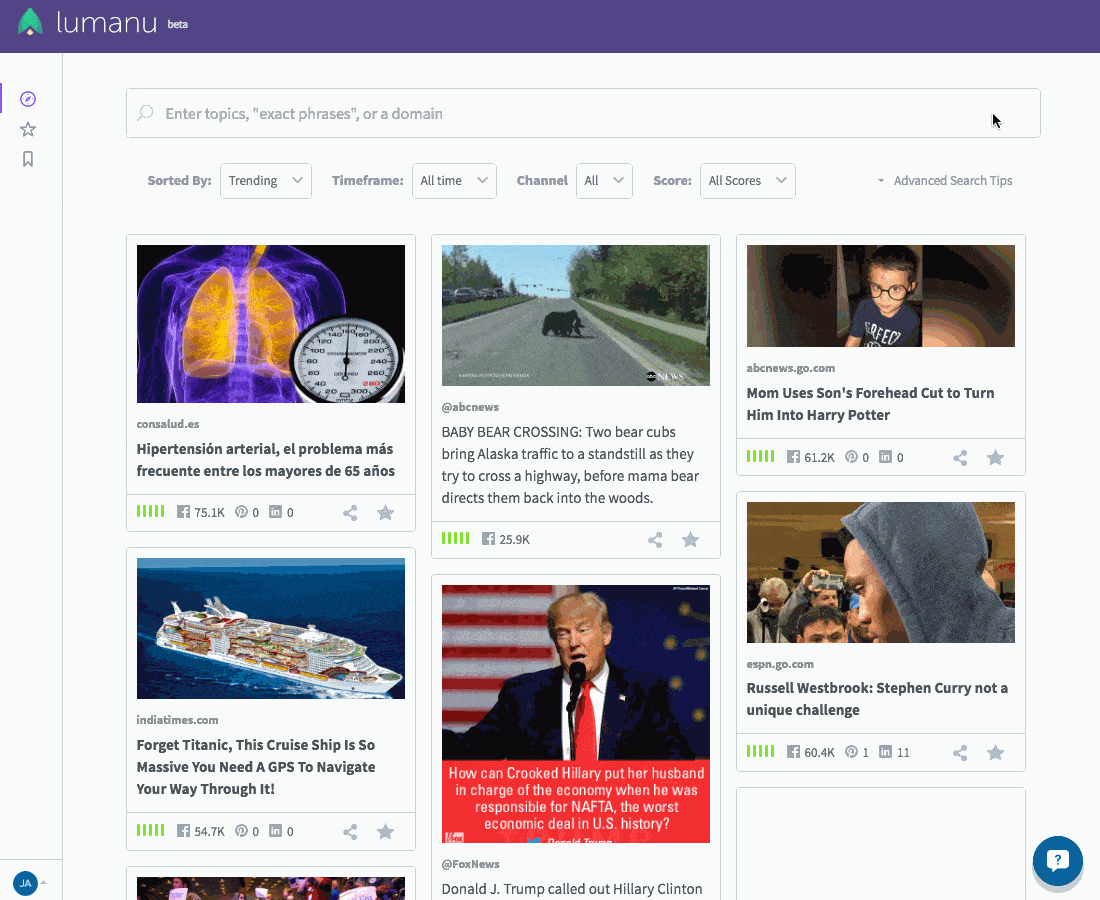Click LinkedIn icon on Russell Westbrook card
The width and height of the screenshot is (1100, 900).
coord(886,752)
